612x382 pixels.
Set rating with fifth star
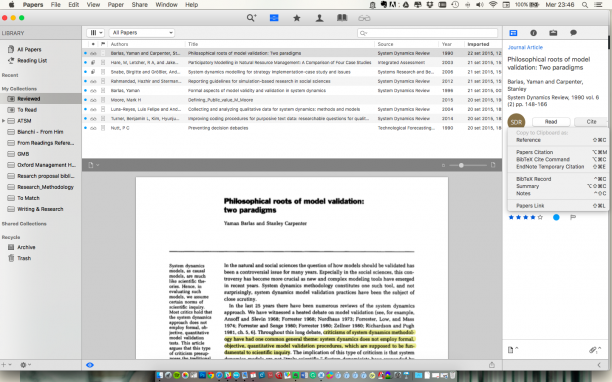(540, 217)
